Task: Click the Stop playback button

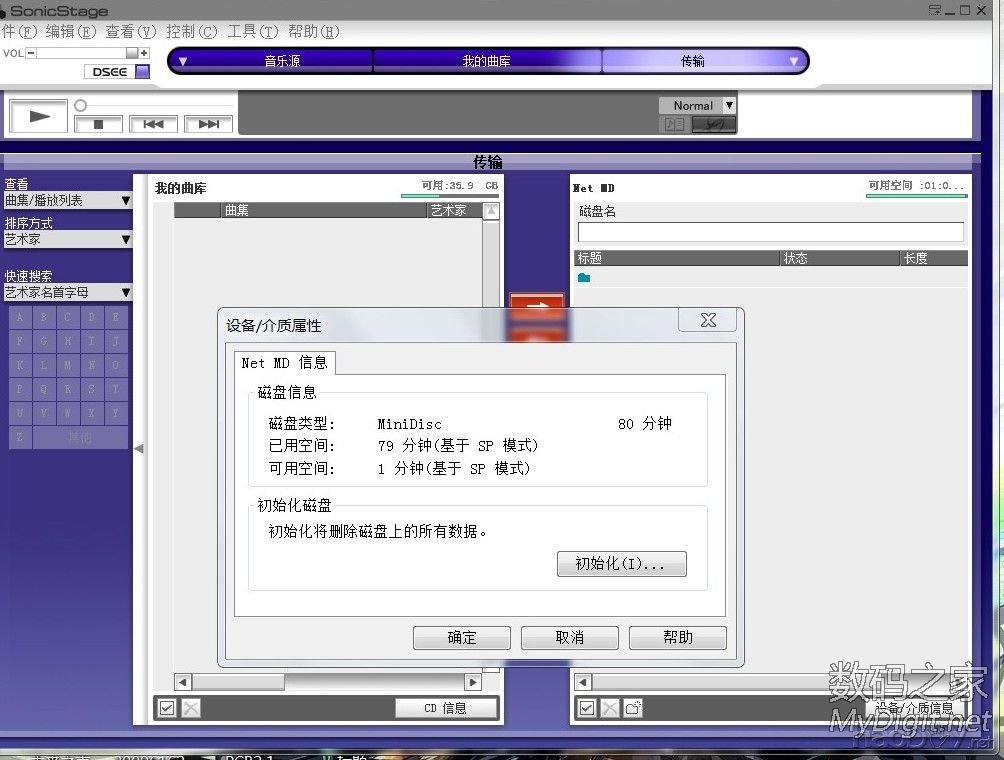Action: pyautogui.click(x=98, y=124)
